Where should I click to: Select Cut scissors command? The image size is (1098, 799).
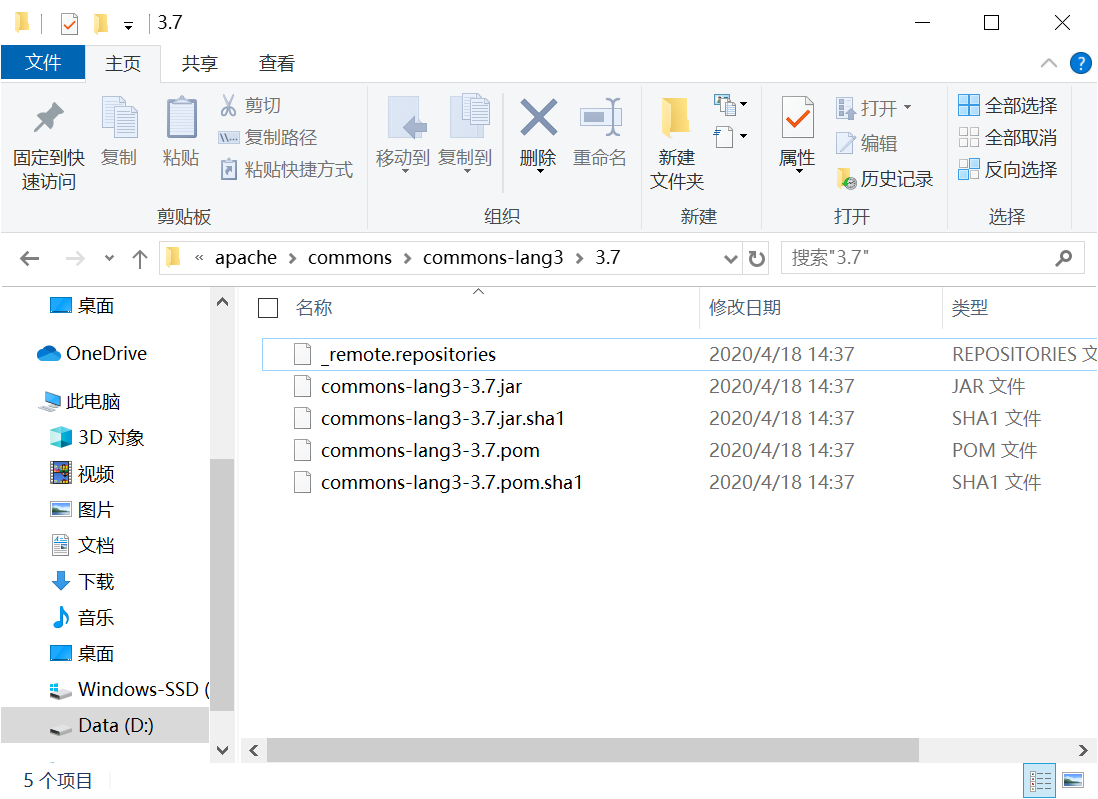pyautogui.click(x=250, y=105)
